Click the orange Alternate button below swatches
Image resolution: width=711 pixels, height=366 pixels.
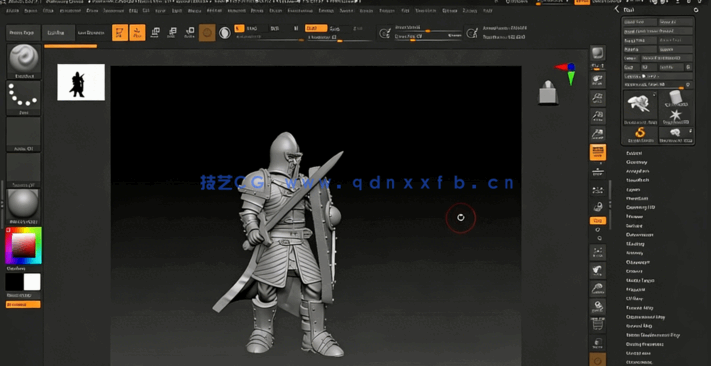point(23,304)
